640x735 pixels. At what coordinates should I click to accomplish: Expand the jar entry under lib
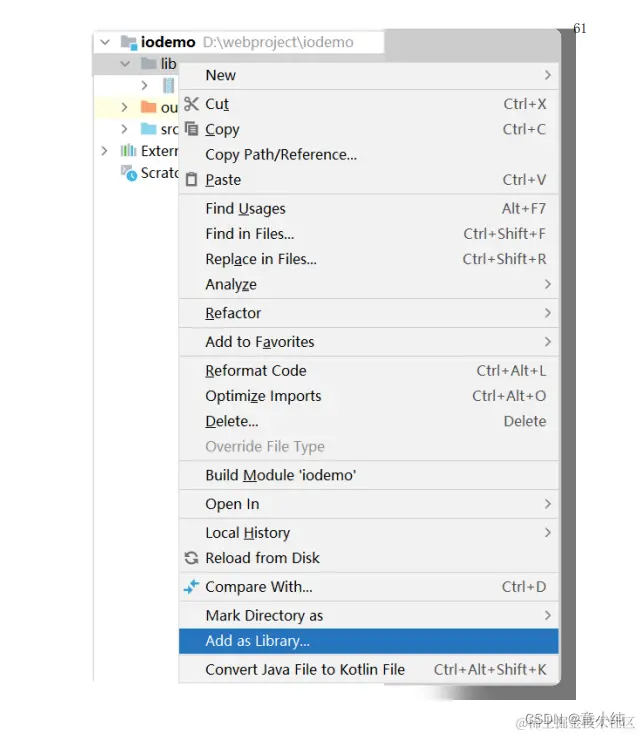tap(144, 85)
